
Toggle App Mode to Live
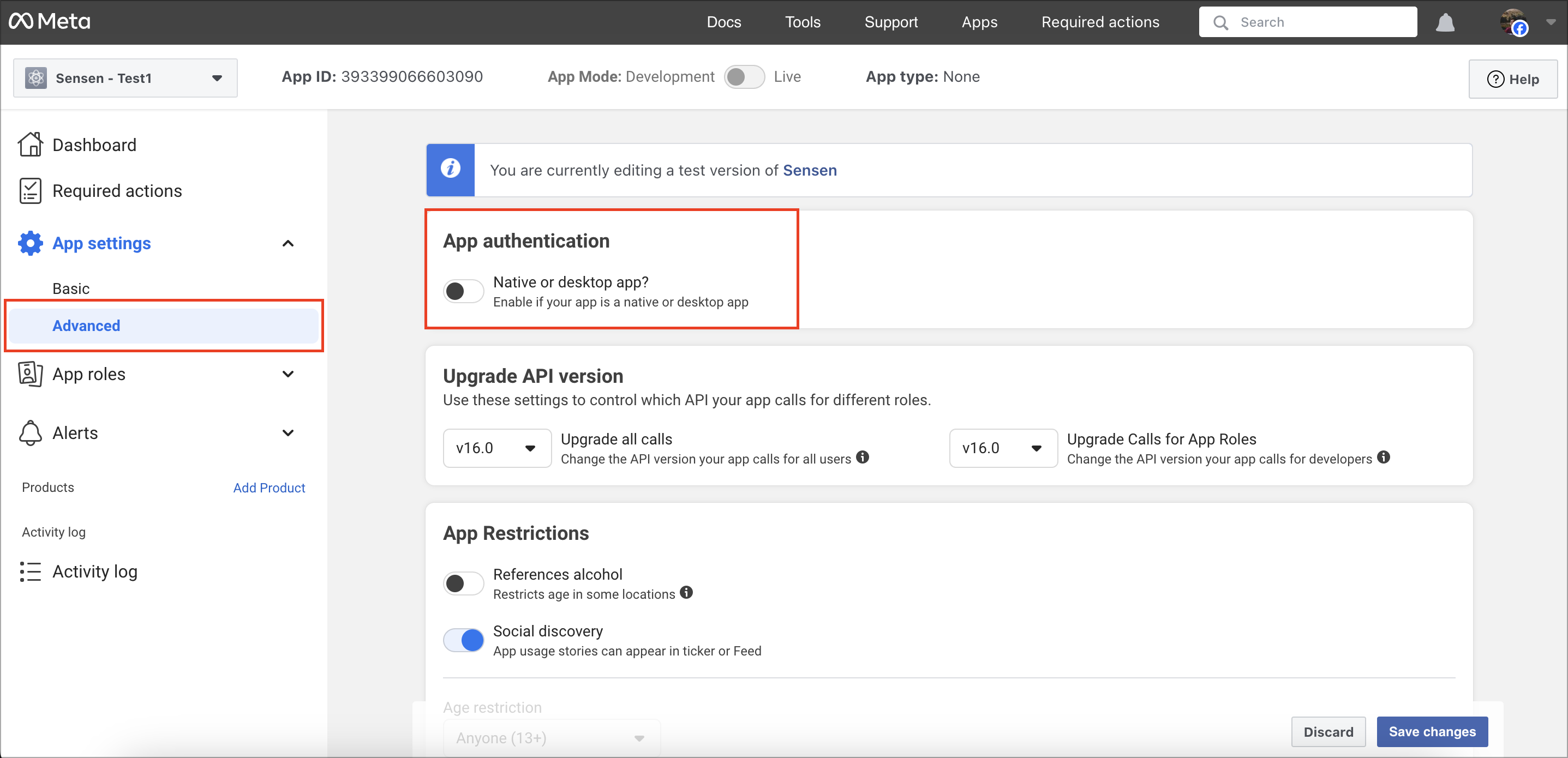(744, 77)
